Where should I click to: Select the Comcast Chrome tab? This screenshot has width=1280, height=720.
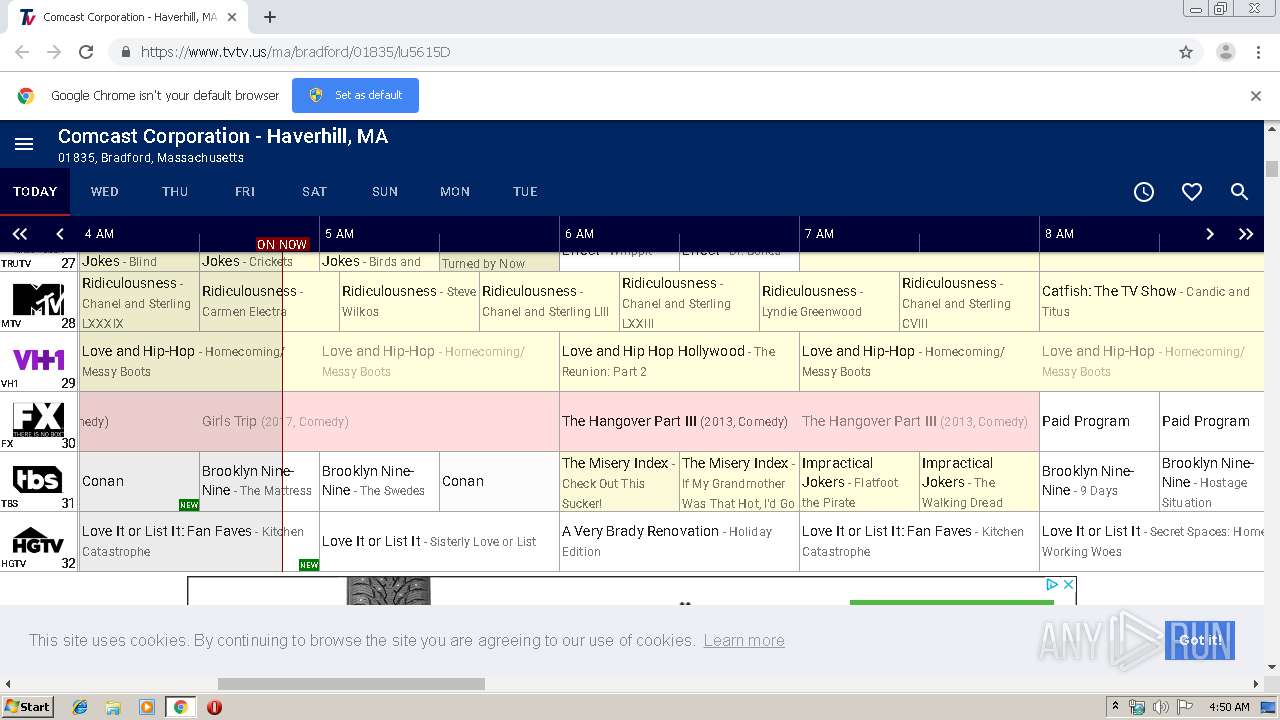point(128,17)
